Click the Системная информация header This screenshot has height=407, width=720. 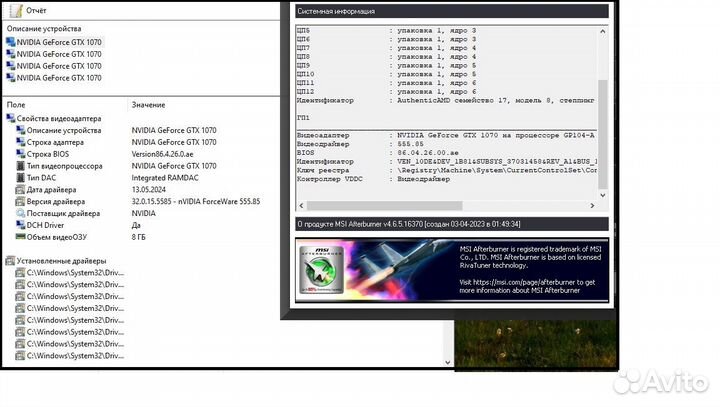point(452,11)
